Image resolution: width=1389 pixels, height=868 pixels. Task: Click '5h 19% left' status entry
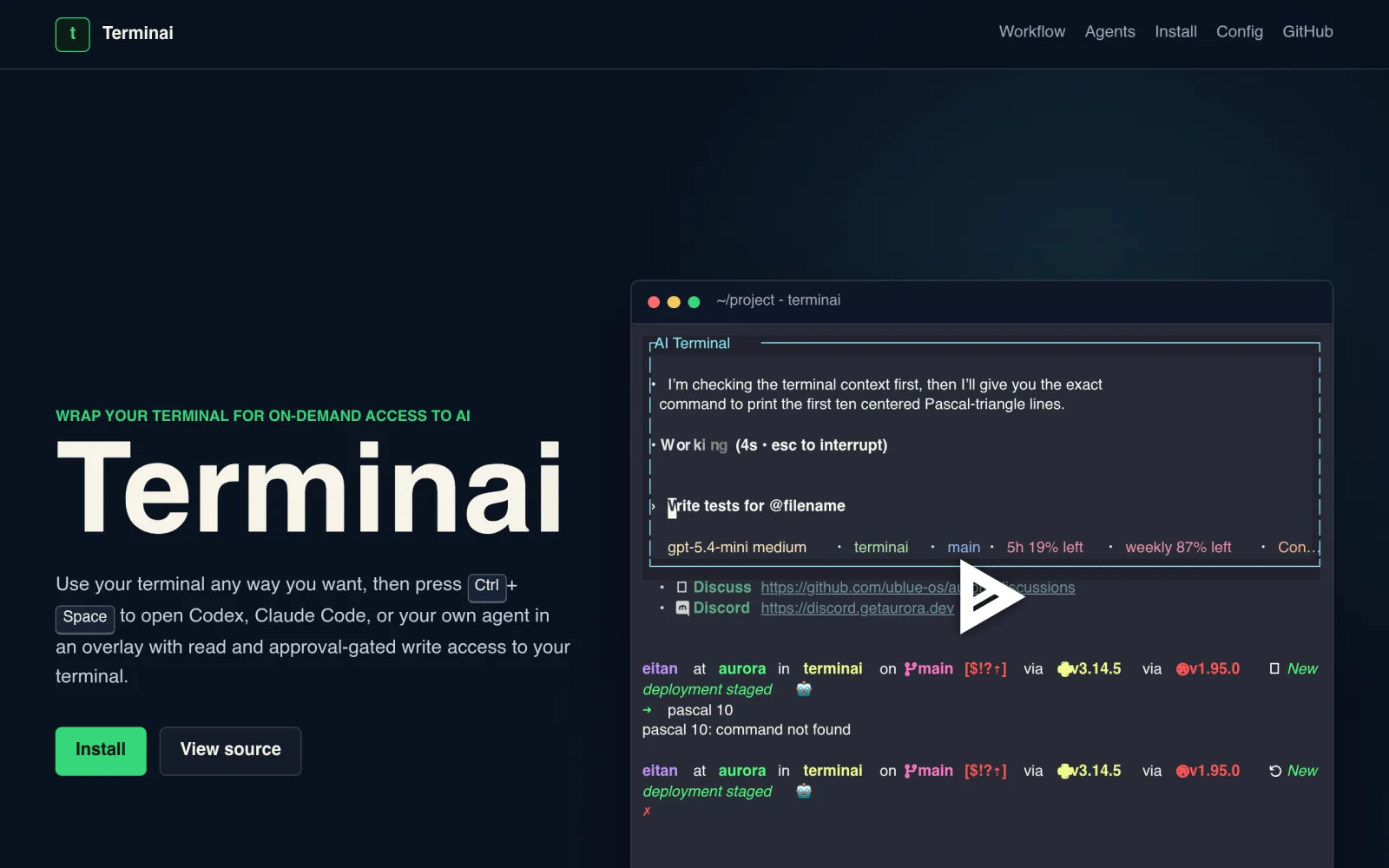1044,548
